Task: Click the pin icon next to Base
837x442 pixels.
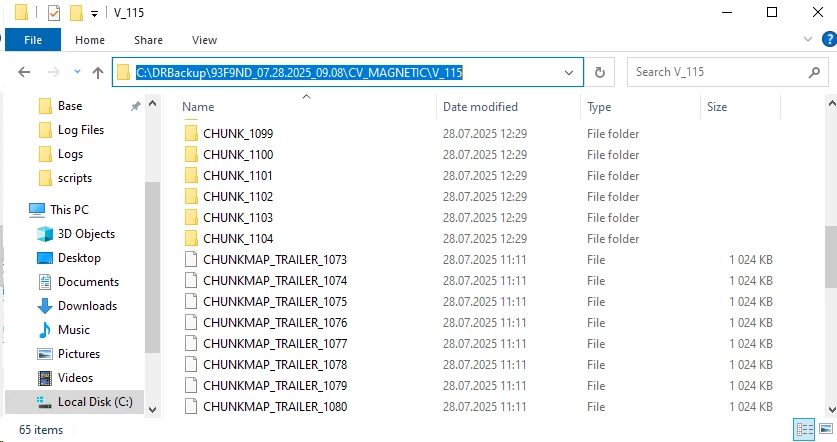Action: (x=135, y=106)
